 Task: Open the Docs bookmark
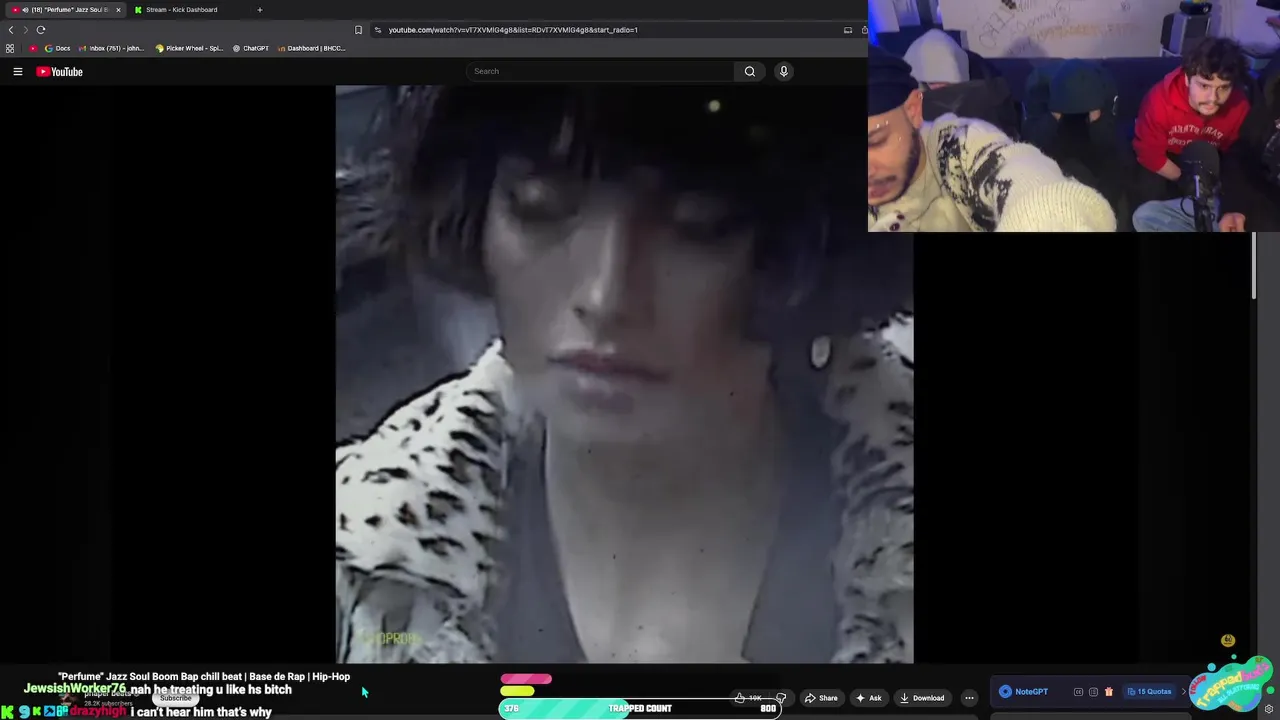tap(57, 48)
